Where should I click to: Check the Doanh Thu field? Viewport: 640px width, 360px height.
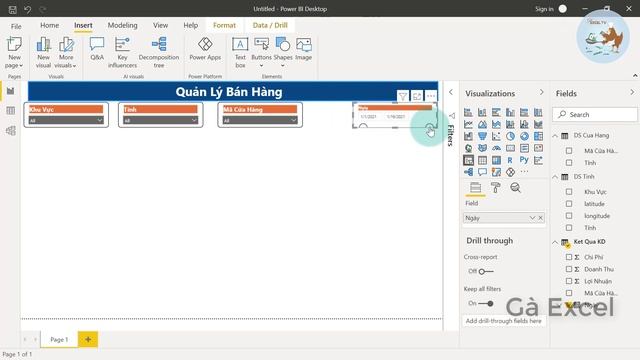pyautogui.click(x=569, y=269)
